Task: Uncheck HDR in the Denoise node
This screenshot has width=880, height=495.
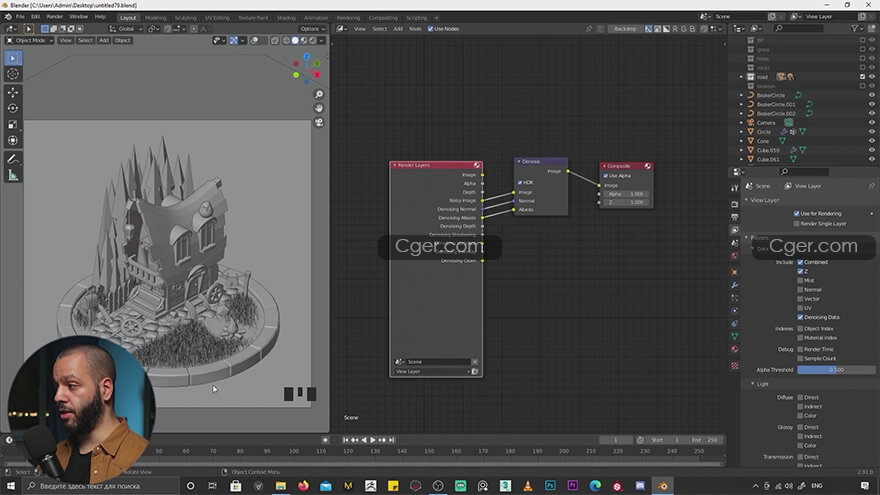Action: tap(520, 182)
